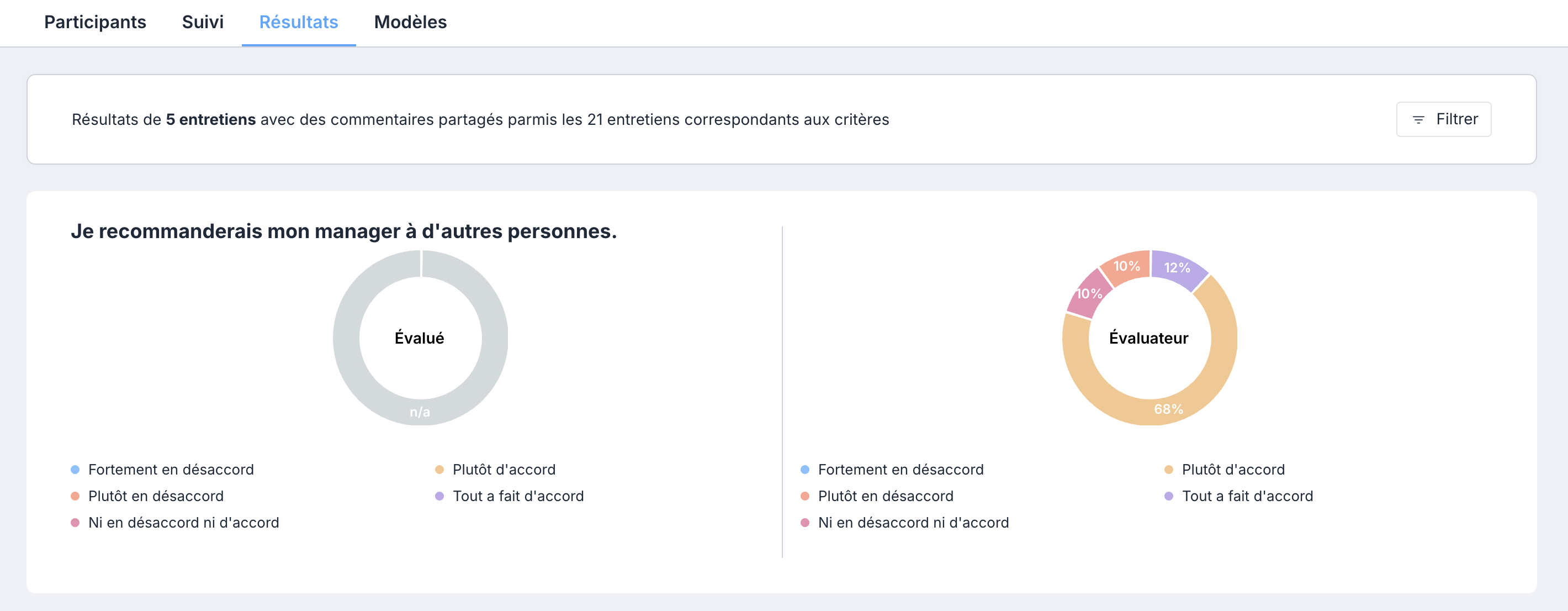Image resolution: width=1568 pixels, height=611 pixels.
Task: Toggle Évaluateur legend item Tout a fait d'accord
Action: coord(1238,497)
